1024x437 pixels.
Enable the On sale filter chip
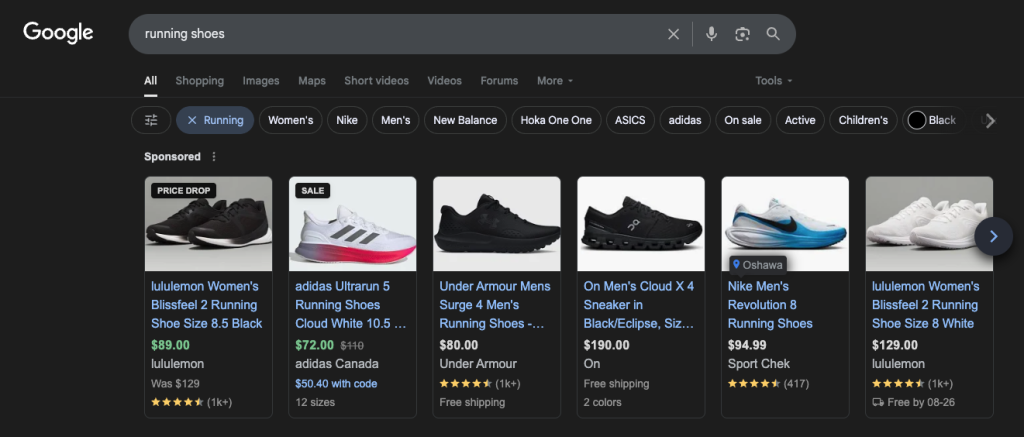(x=742, y=120)
